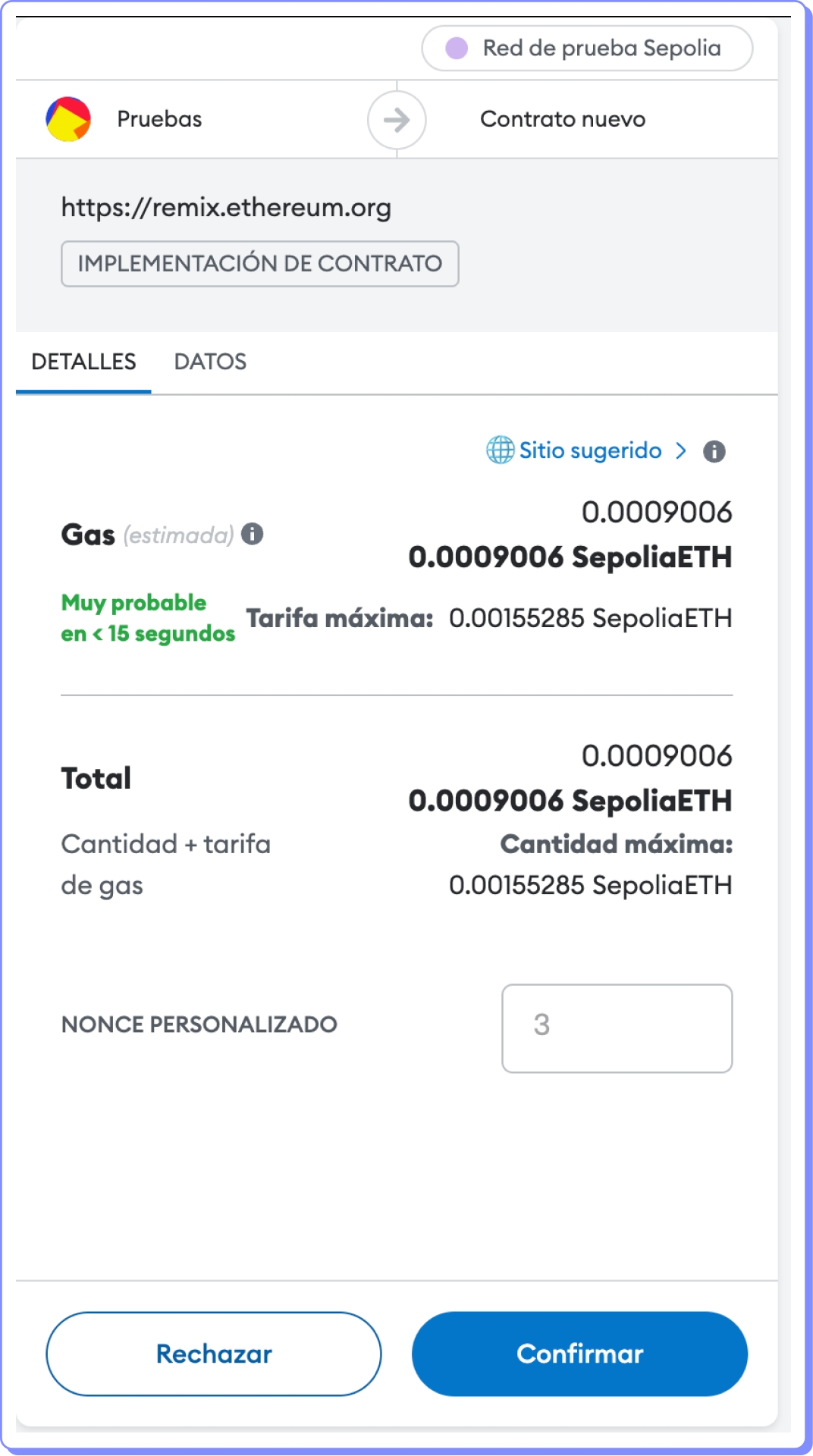
Task: Click the Tarifa máxima fee value
Action: pos(590,618)
